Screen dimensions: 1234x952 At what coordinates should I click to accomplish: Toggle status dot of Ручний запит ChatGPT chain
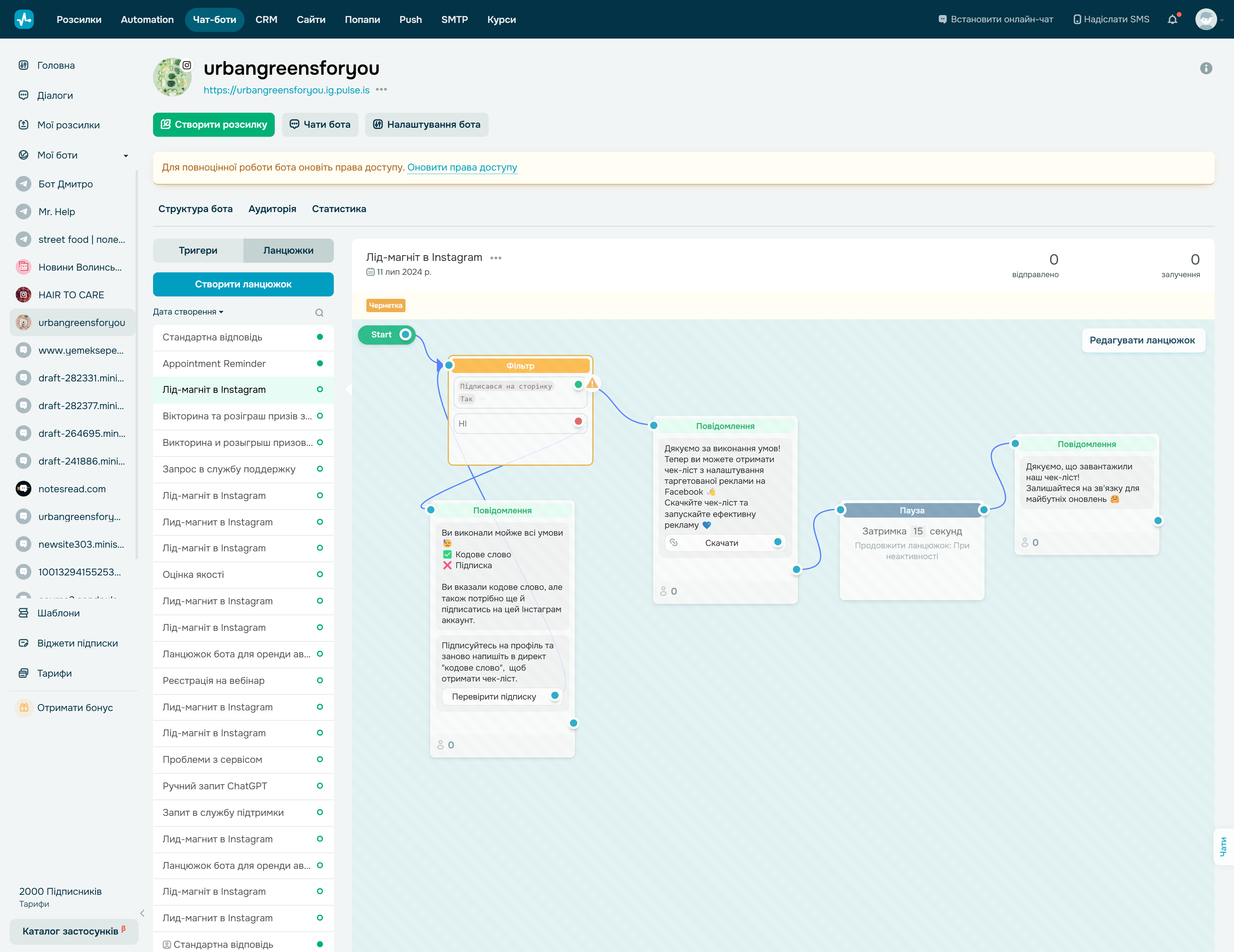tap(320, 786)
